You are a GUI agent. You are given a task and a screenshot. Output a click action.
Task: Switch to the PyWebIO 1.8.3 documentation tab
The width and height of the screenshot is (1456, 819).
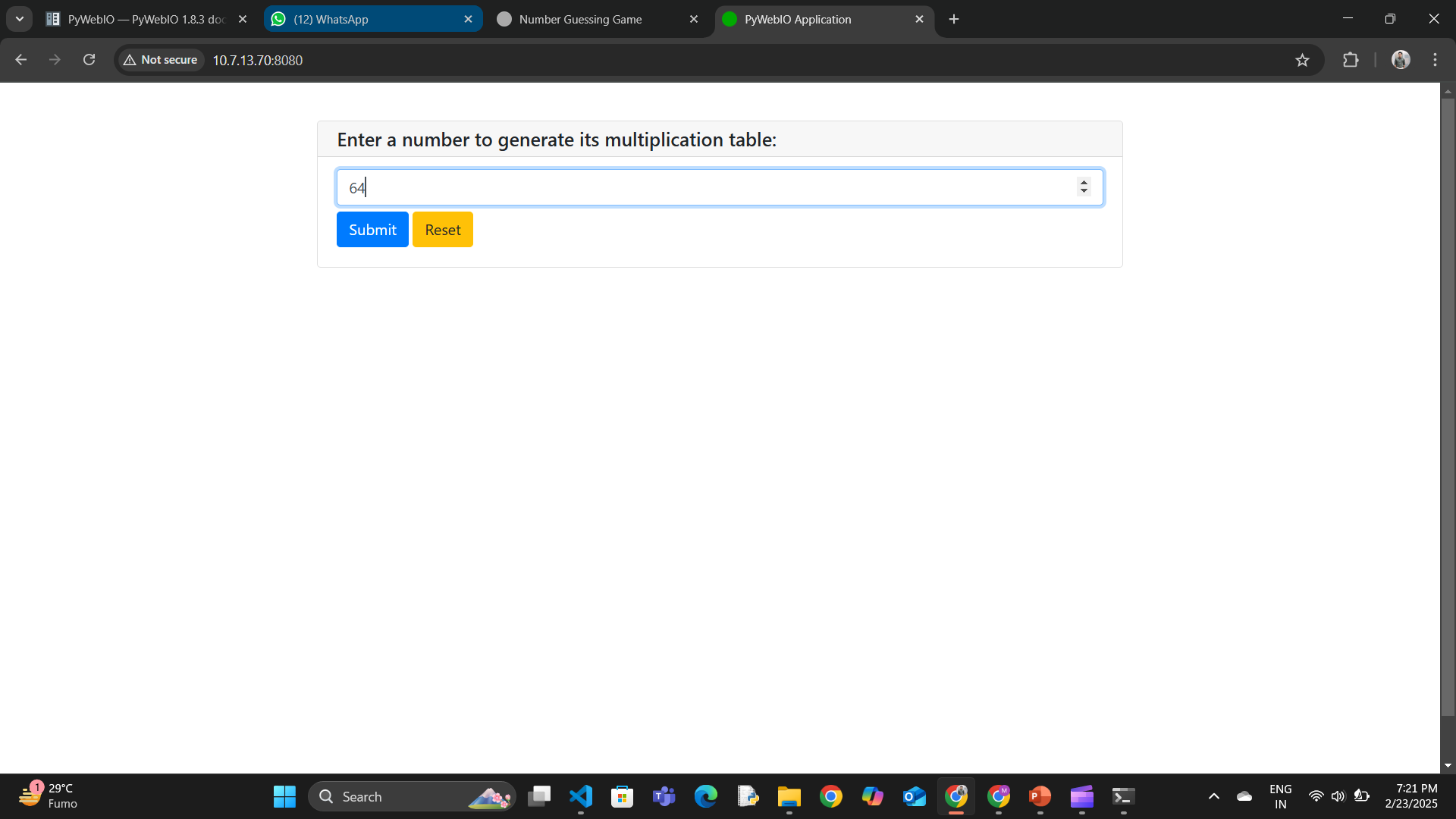[148, 19]
